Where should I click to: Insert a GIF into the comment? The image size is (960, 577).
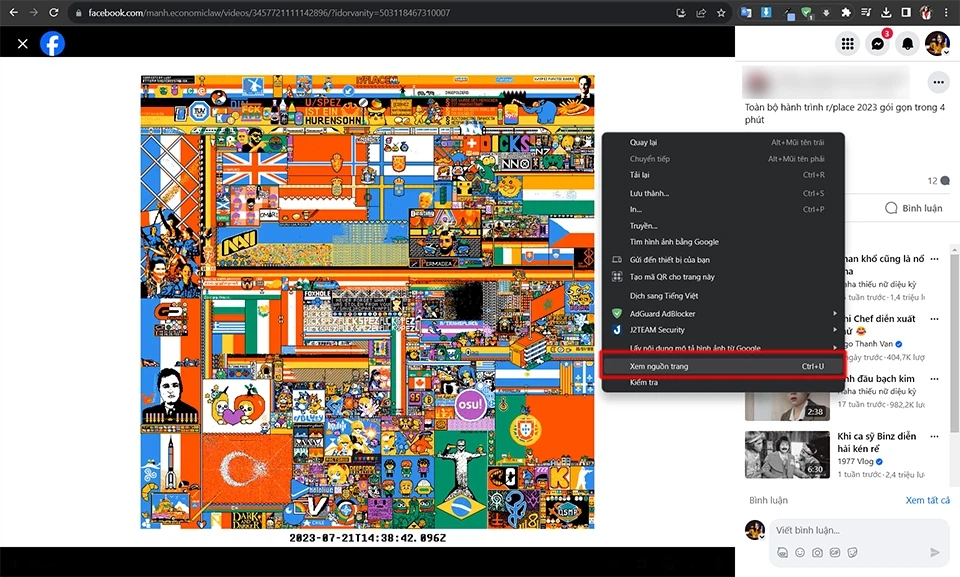835,552
